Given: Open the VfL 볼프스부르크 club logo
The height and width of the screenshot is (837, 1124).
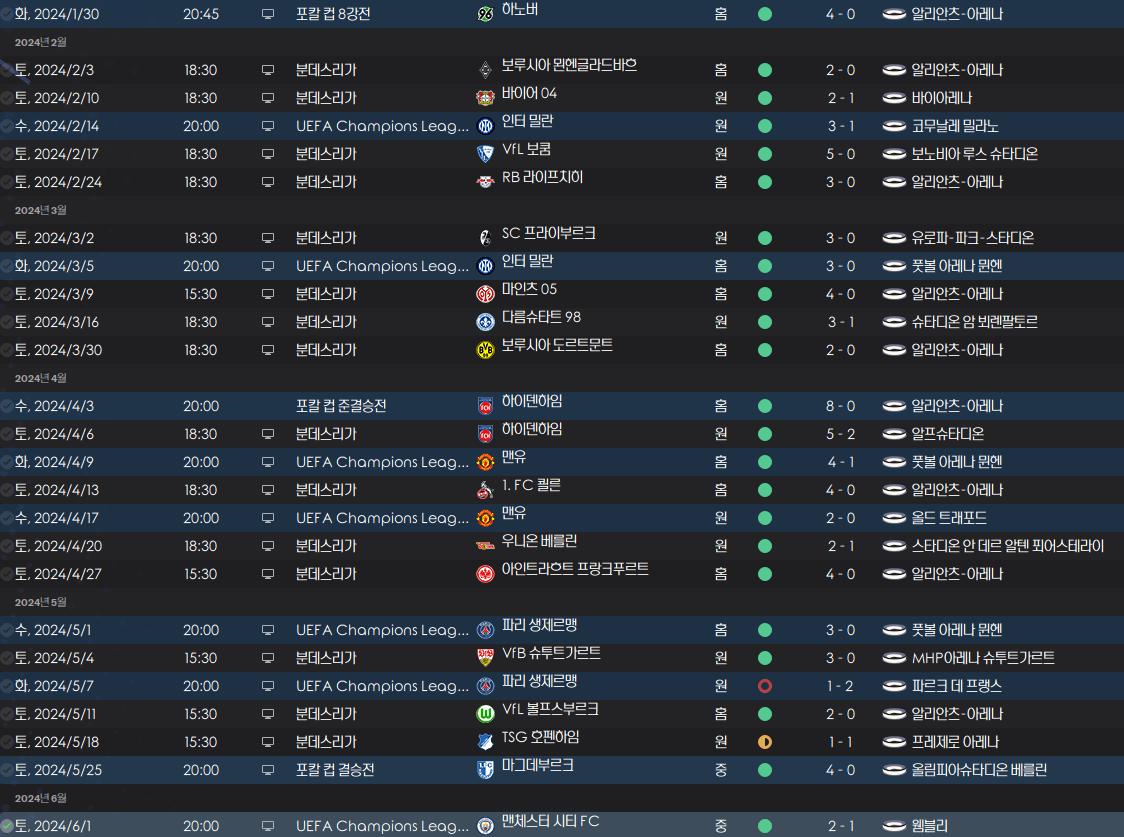Looking at the screenshot, I should (x=485, y=714).
